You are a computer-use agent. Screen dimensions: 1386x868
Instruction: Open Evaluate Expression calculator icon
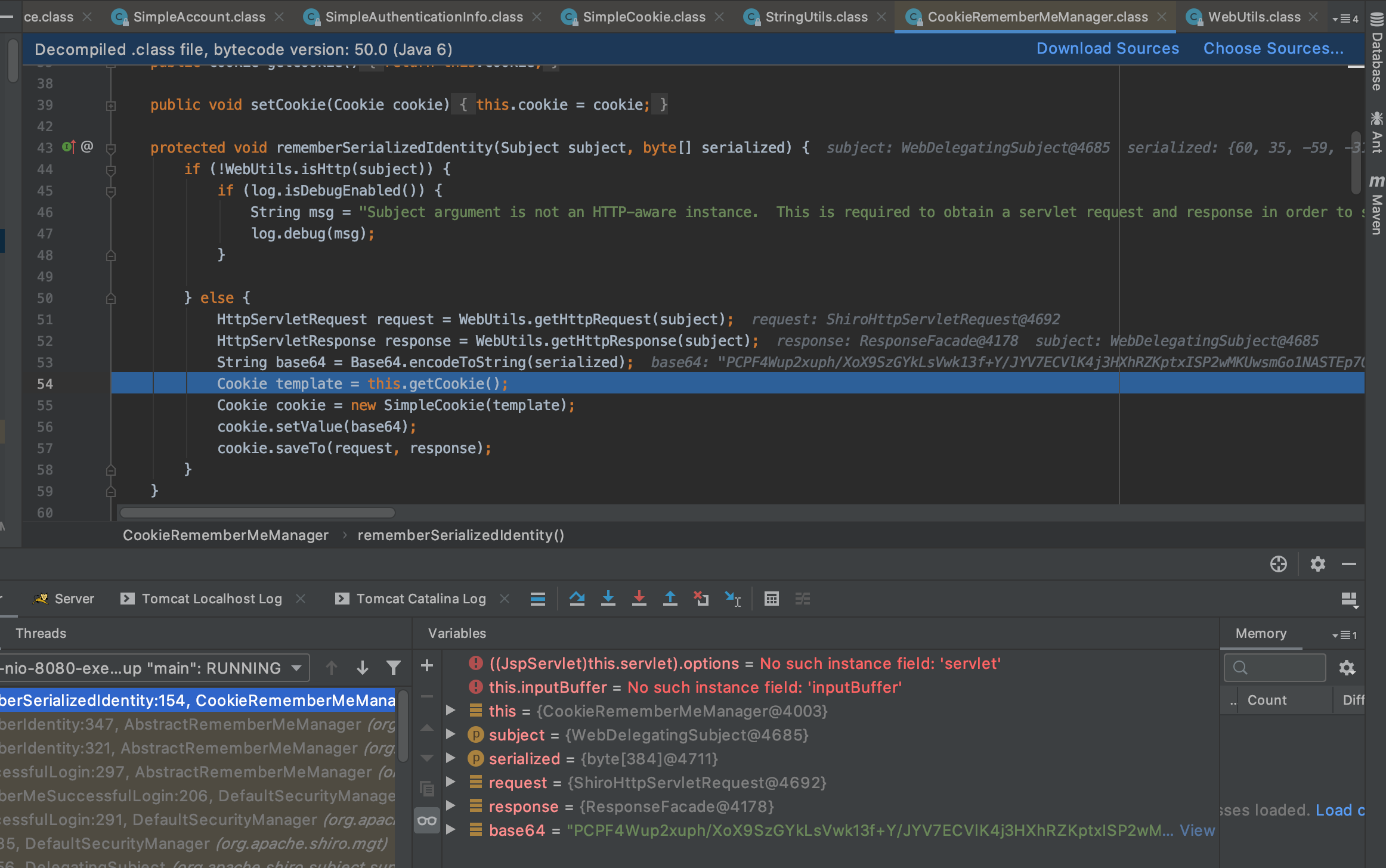pos(771,599)
